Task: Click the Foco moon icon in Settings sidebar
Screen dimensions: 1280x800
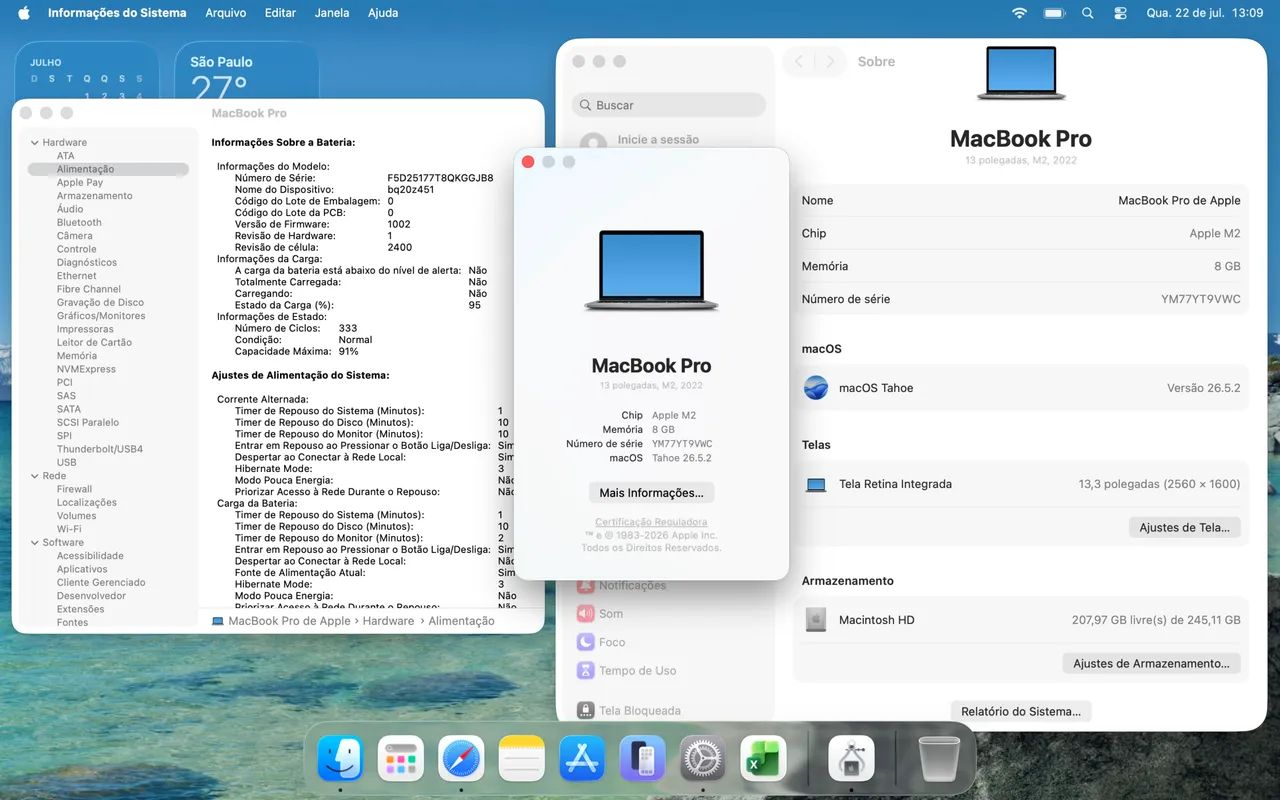Action: click(x=586, y=642)
